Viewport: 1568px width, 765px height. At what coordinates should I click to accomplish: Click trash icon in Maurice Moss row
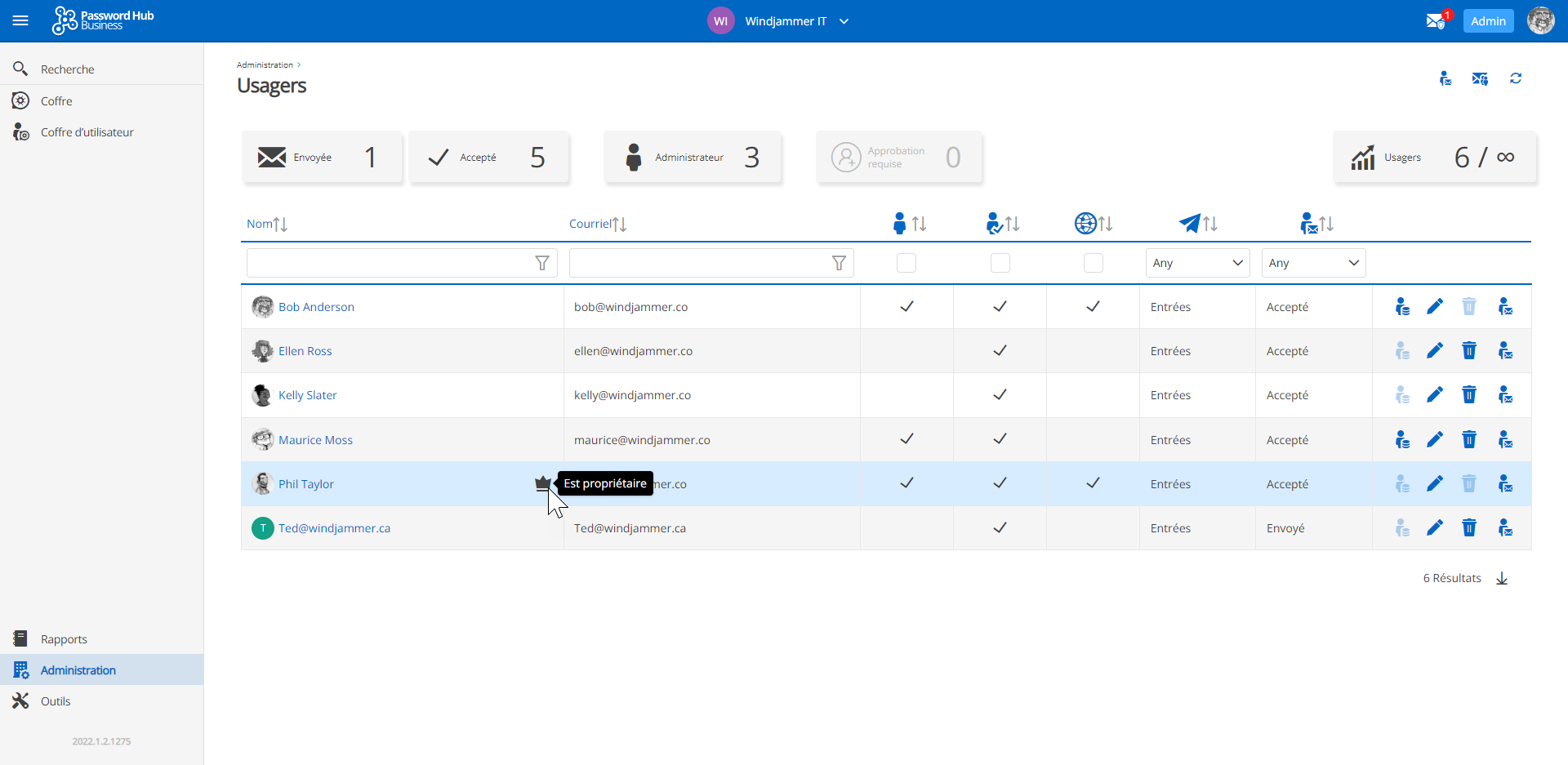coord(1468,440)
